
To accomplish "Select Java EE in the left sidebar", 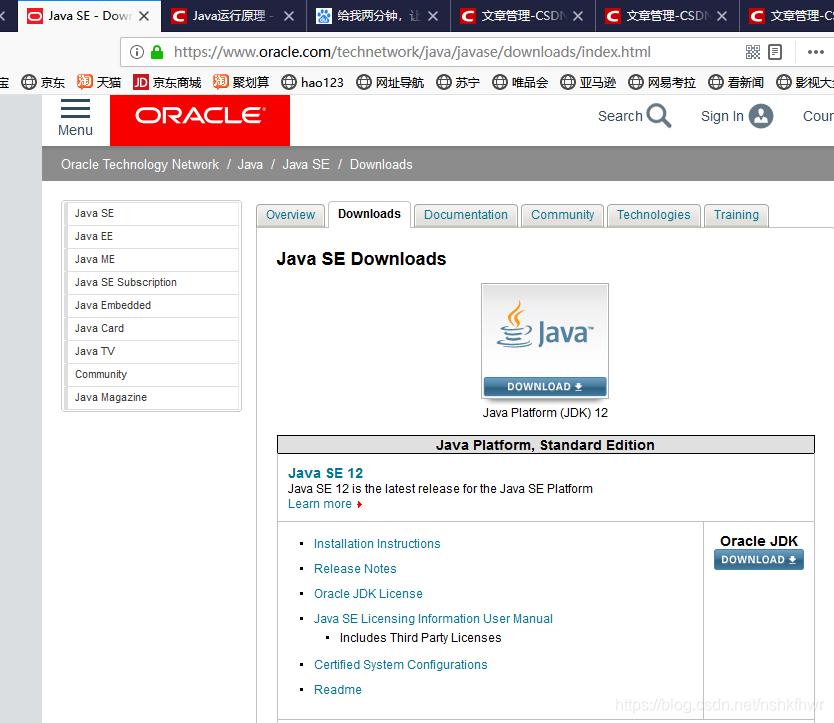I will [x=152, y=236].
